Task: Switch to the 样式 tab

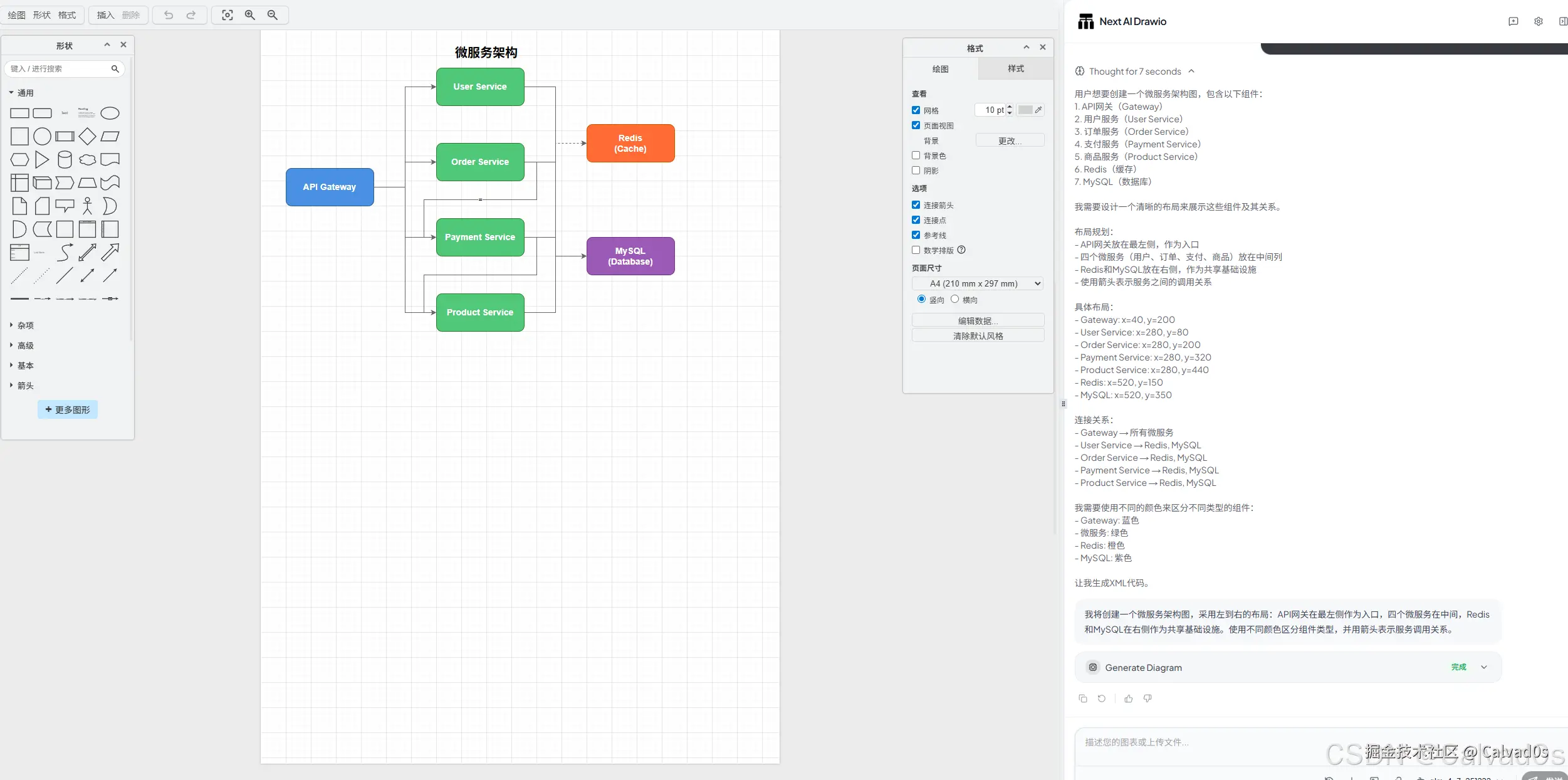Action: [x=1015, y=69]
